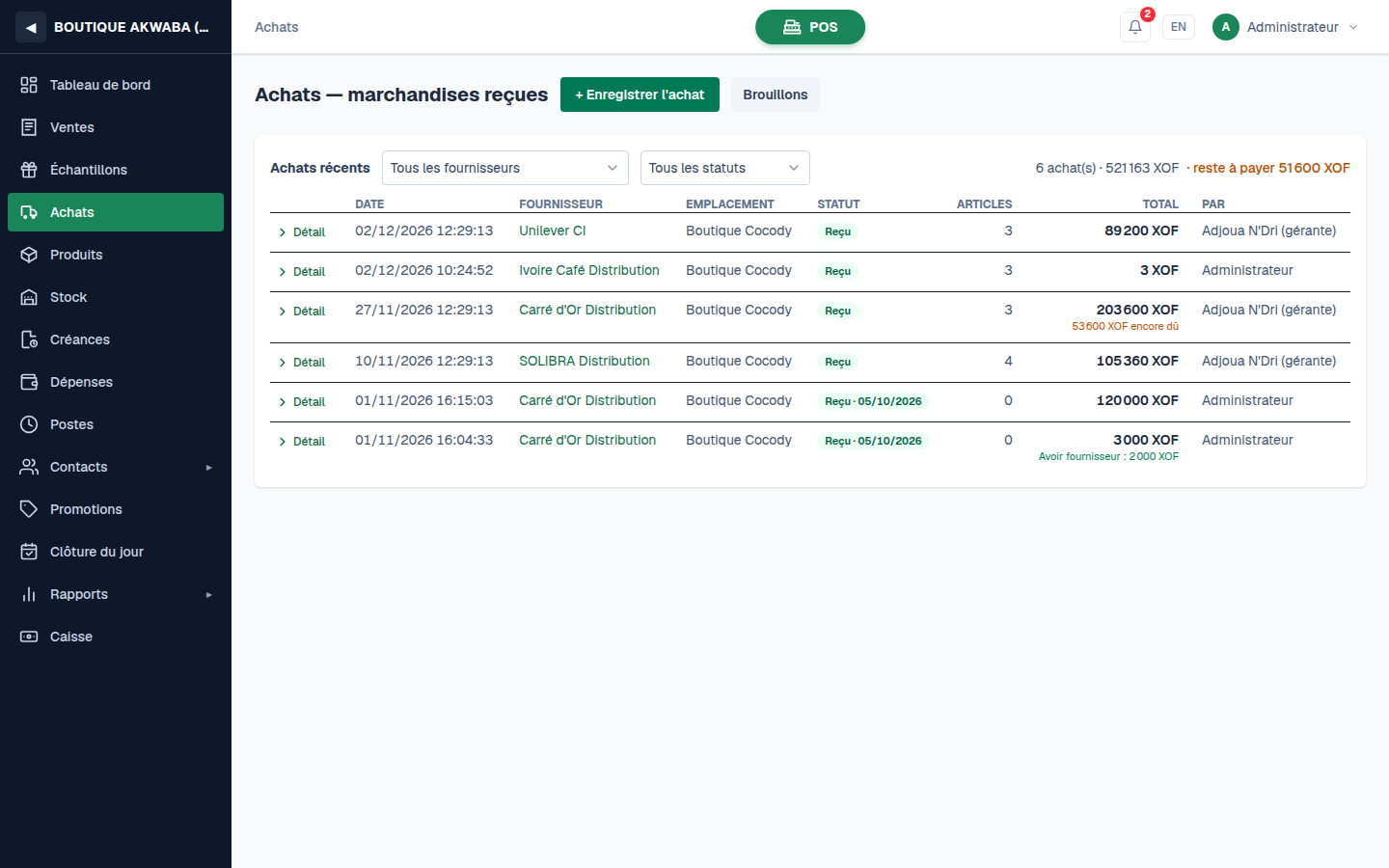
Task: Expand the Rapports submenu arrow
Action: (208, 595)
